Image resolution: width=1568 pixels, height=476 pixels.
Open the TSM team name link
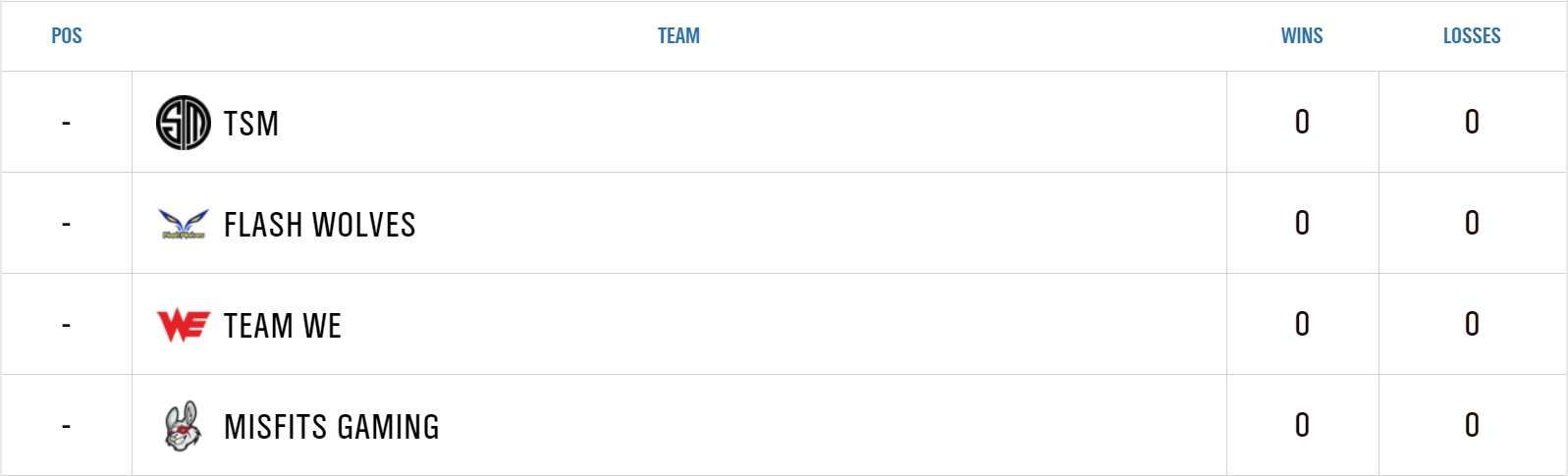click(251, 124)
